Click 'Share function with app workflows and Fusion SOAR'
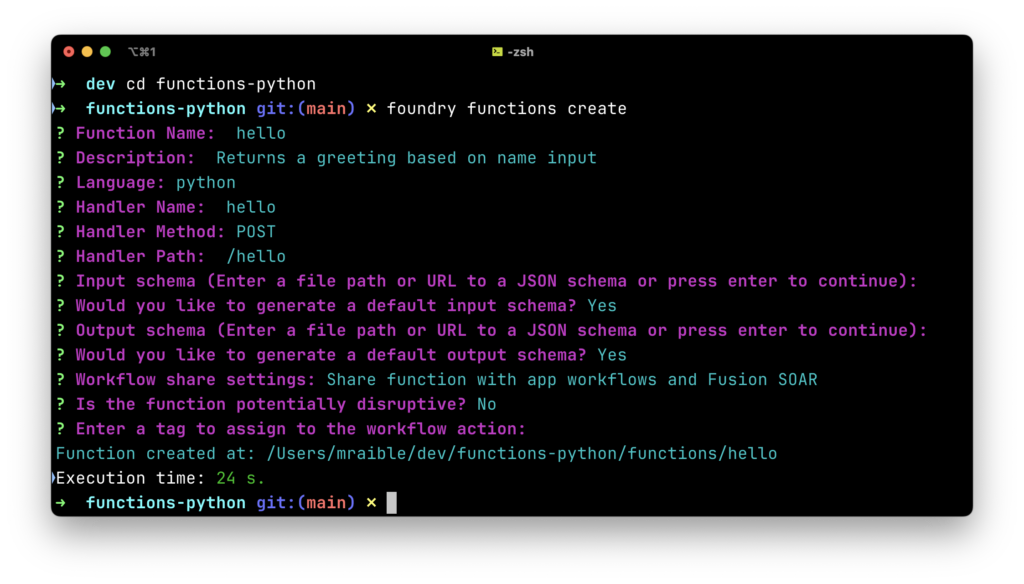The height and width of the screenshot is (584, 1024). [x=571, y=380]
